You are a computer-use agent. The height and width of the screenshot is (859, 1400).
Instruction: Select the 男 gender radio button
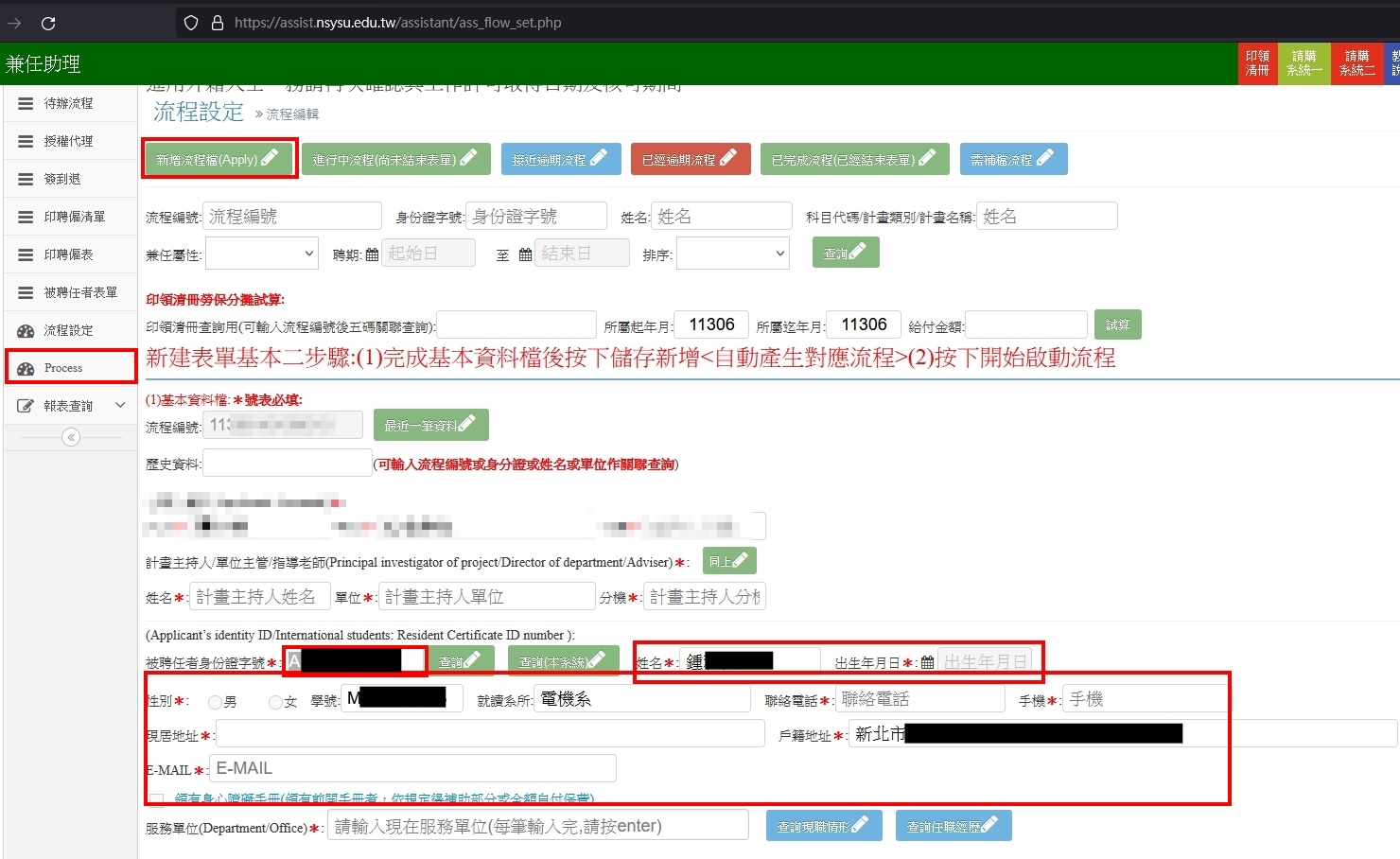tap(216, 702)
